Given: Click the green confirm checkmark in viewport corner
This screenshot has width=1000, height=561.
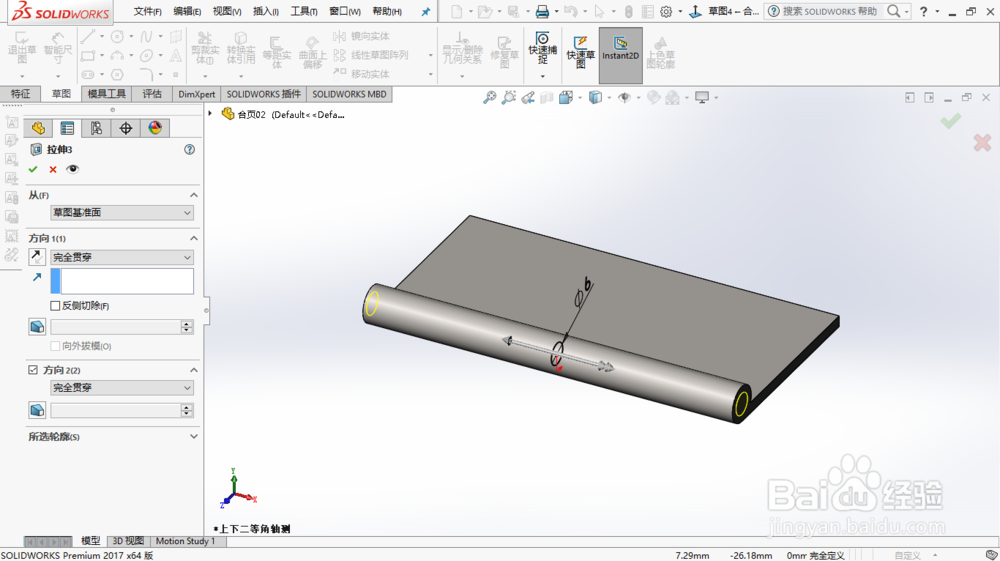Looking at the screenshot, I should pyautogui.click(x=950, y=120).
